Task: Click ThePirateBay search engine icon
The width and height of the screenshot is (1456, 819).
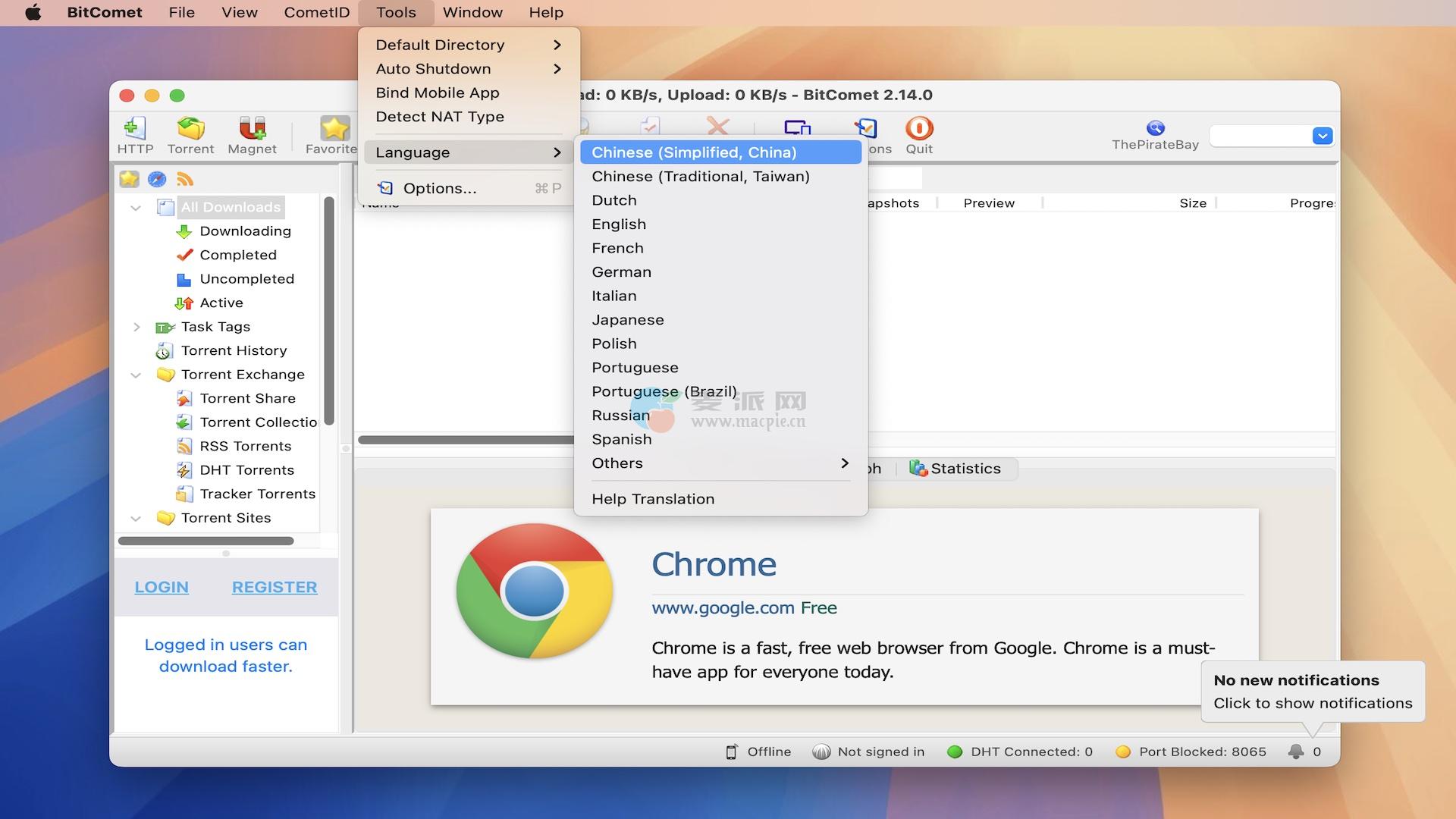Action: 1156,127
